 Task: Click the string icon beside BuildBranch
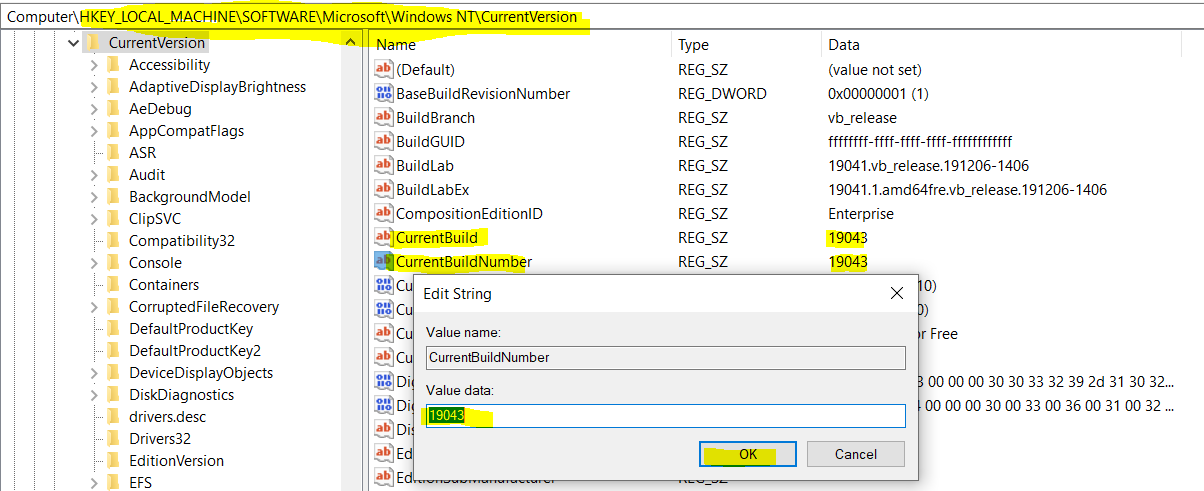tap(384, 118)
